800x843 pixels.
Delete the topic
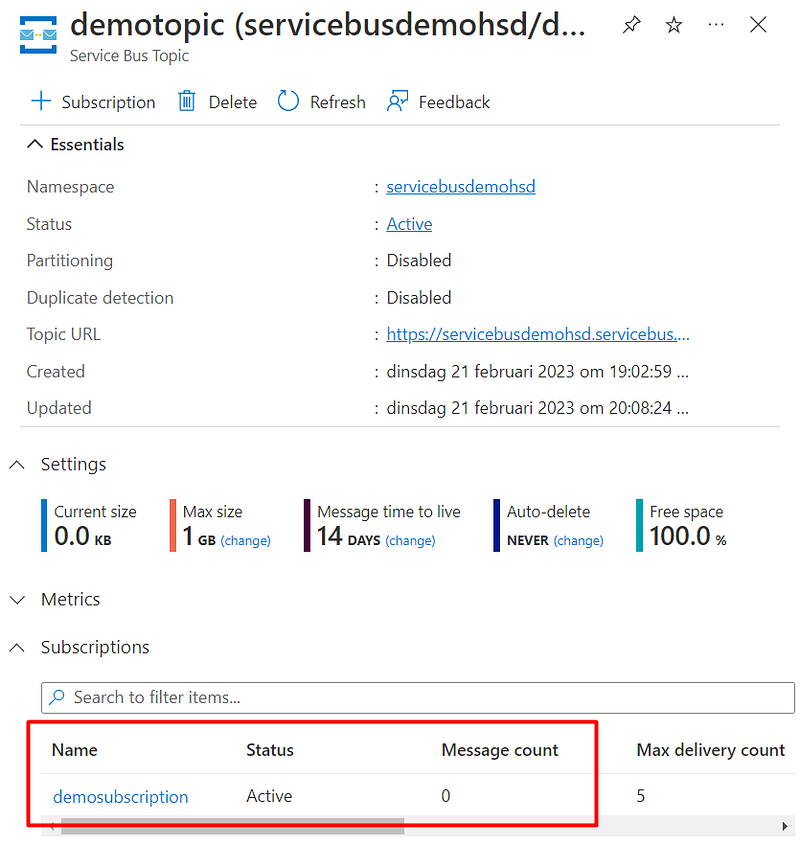[x=217, y=102]
